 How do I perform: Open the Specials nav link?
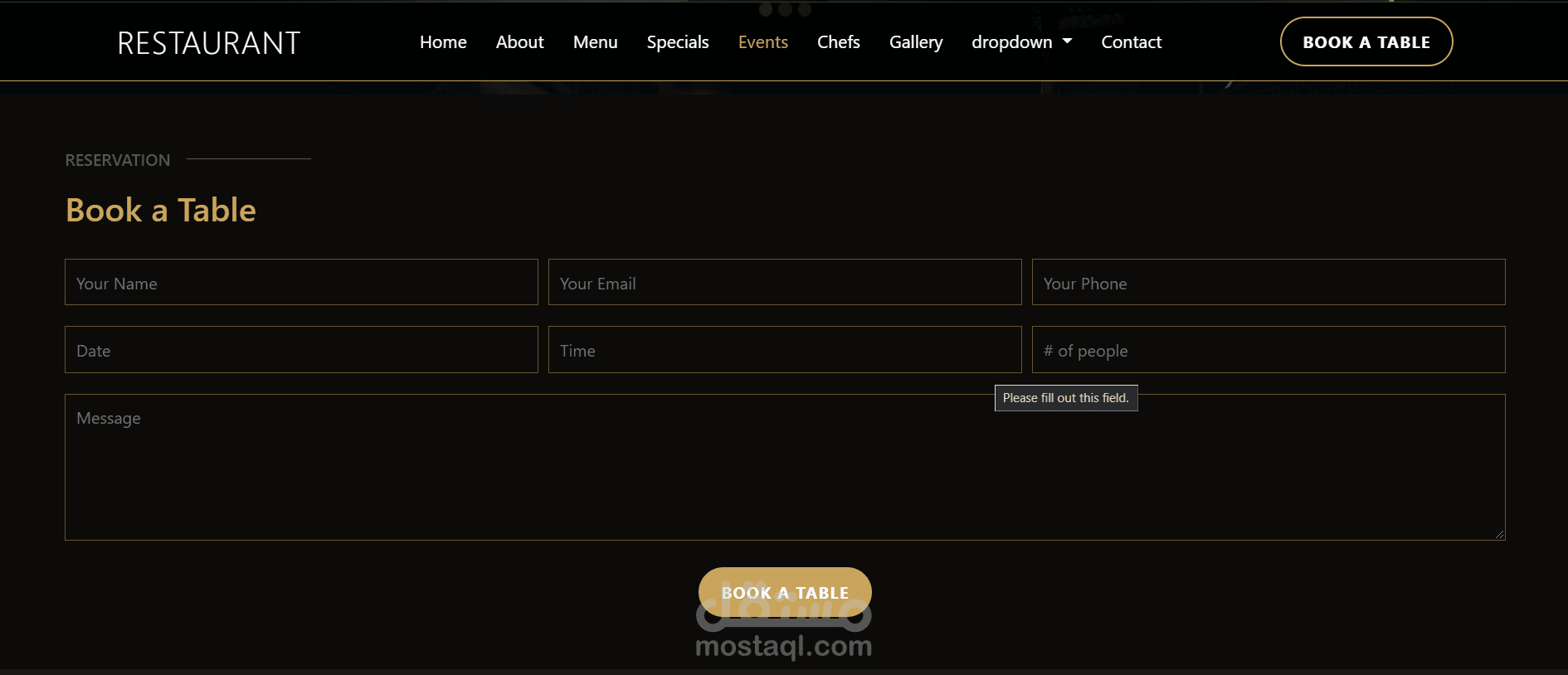click(678, 42)
